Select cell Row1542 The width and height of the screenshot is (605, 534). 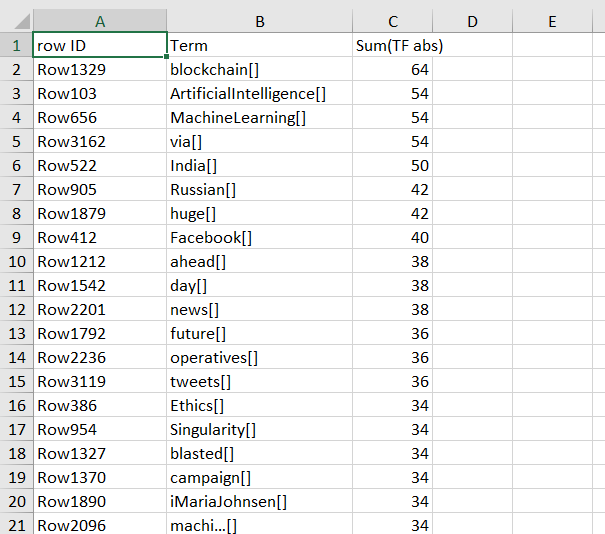(100, 286)
